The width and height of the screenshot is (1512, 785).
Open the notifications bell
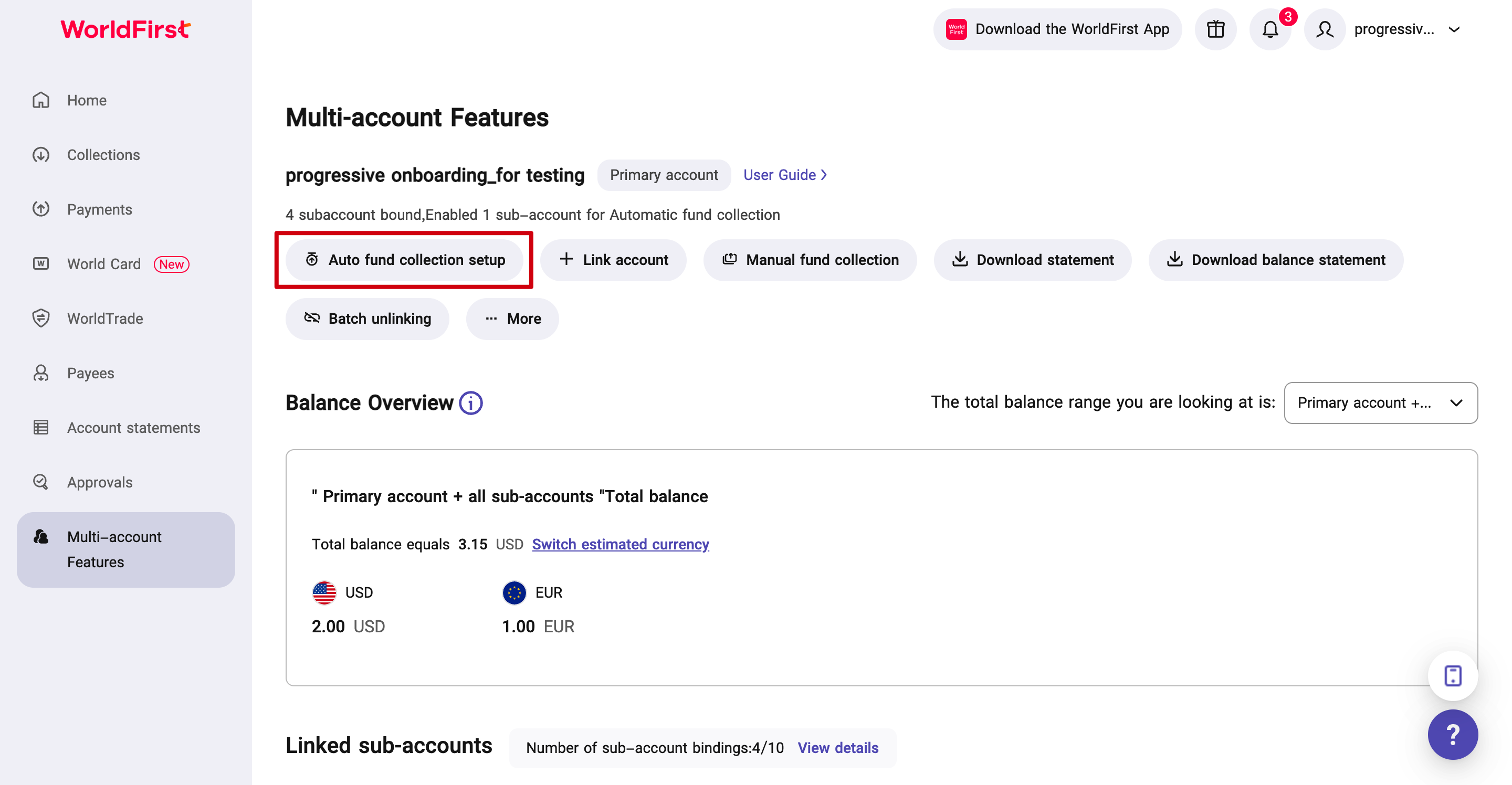1269,29
